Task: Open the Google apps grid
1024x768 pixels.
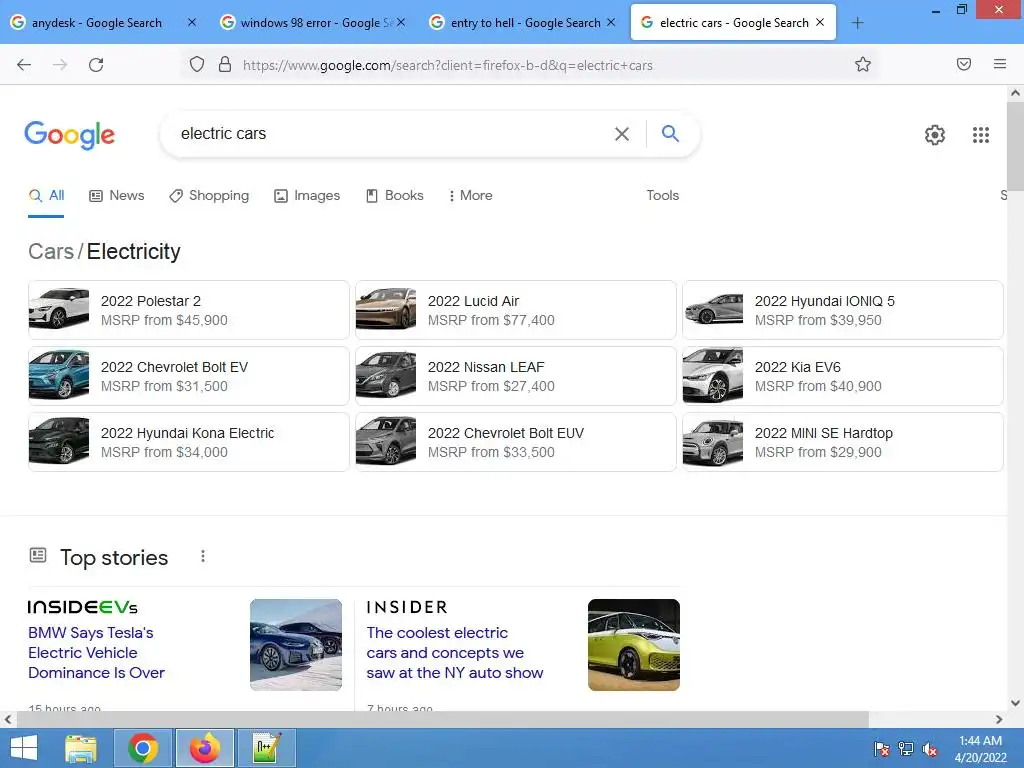Action: click(980, 135)
